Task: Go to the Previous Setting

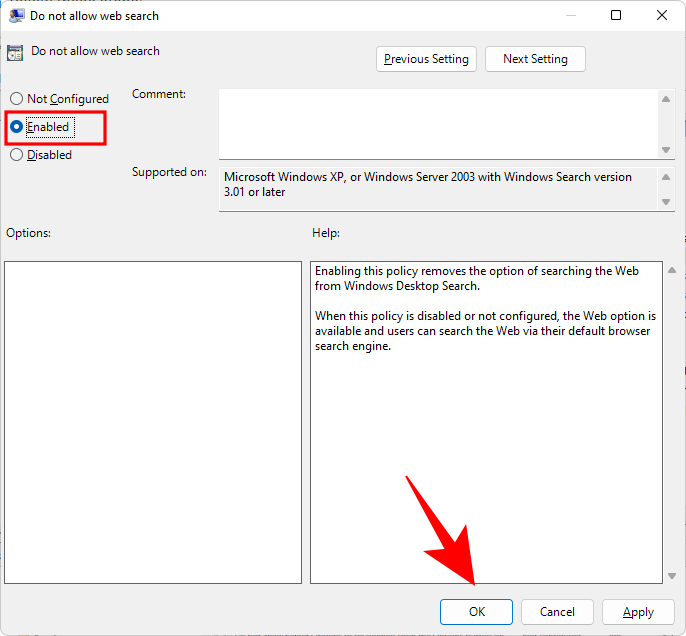Action: click(426, 59)
